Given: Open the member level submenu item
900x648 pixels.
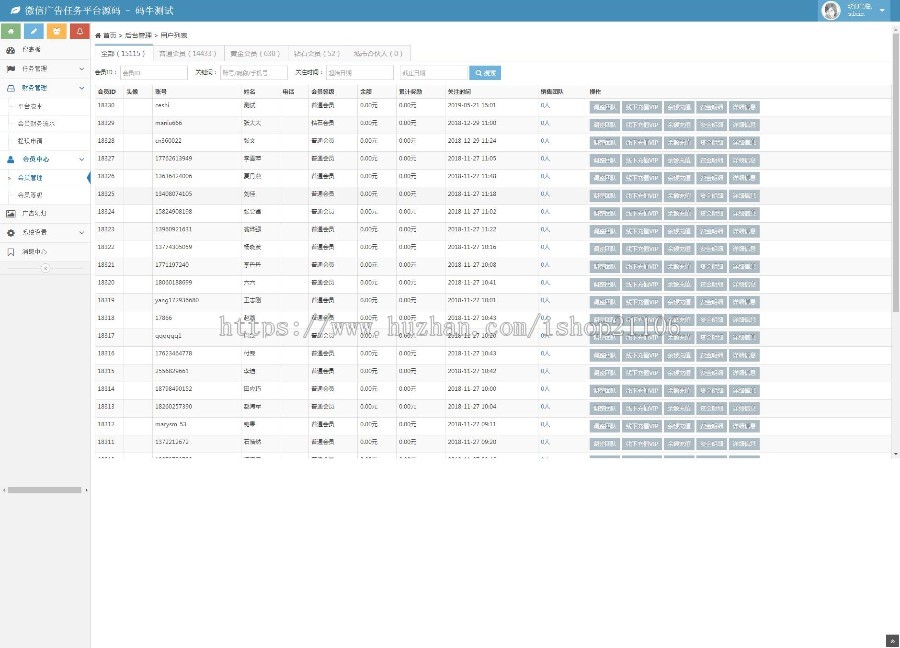Looking at the screenshot, I should [30, 195].
